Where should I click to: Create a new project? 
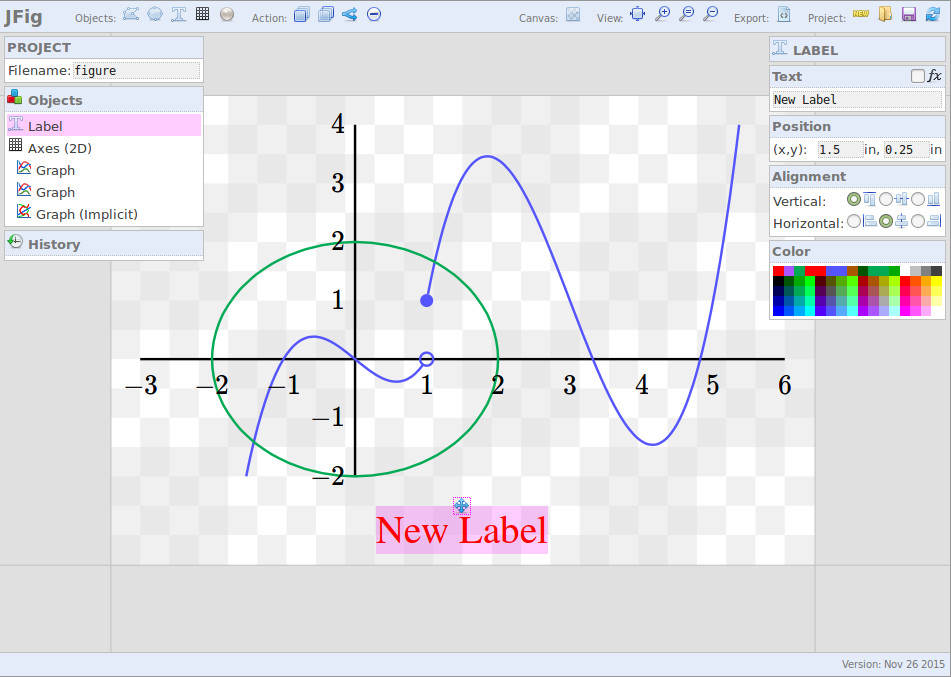coord(861,14)
